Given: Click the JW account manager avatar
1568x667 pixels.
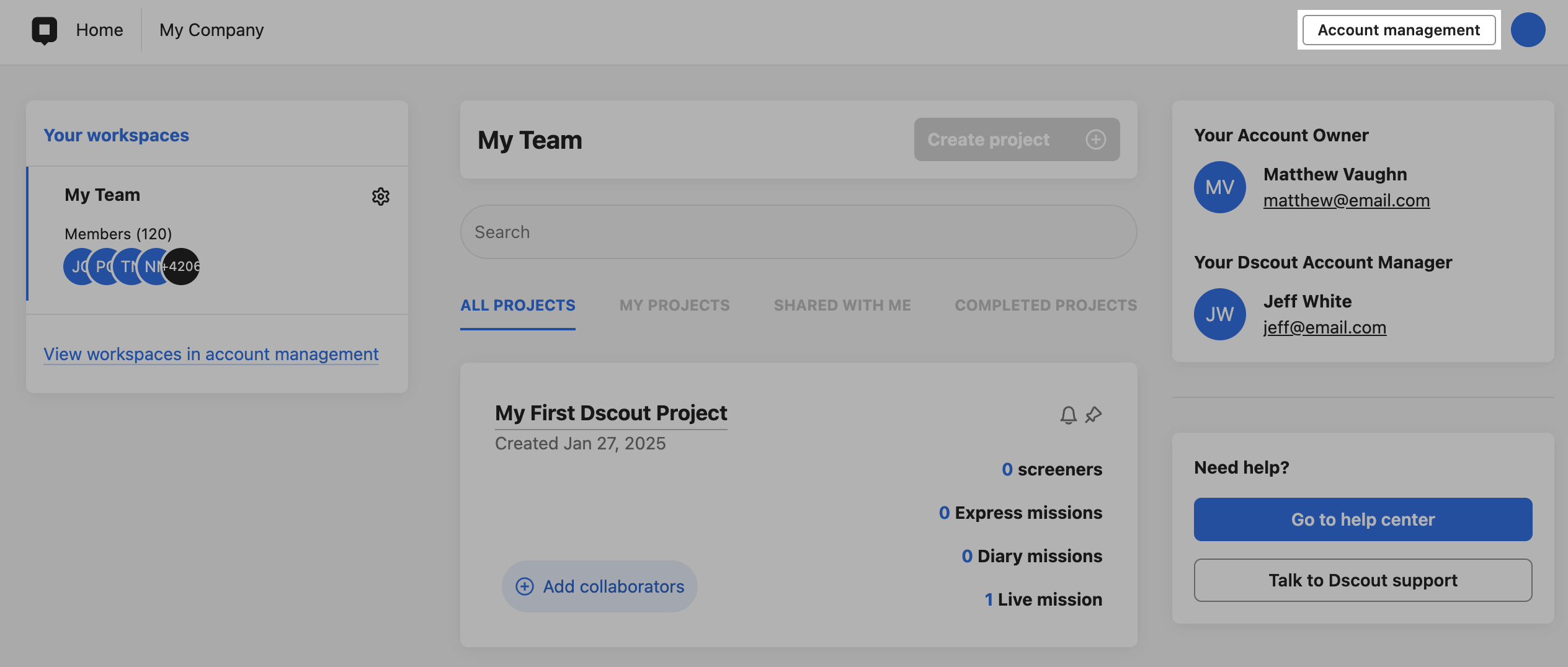Looking at the screenshot, I should coord(1219,314).
